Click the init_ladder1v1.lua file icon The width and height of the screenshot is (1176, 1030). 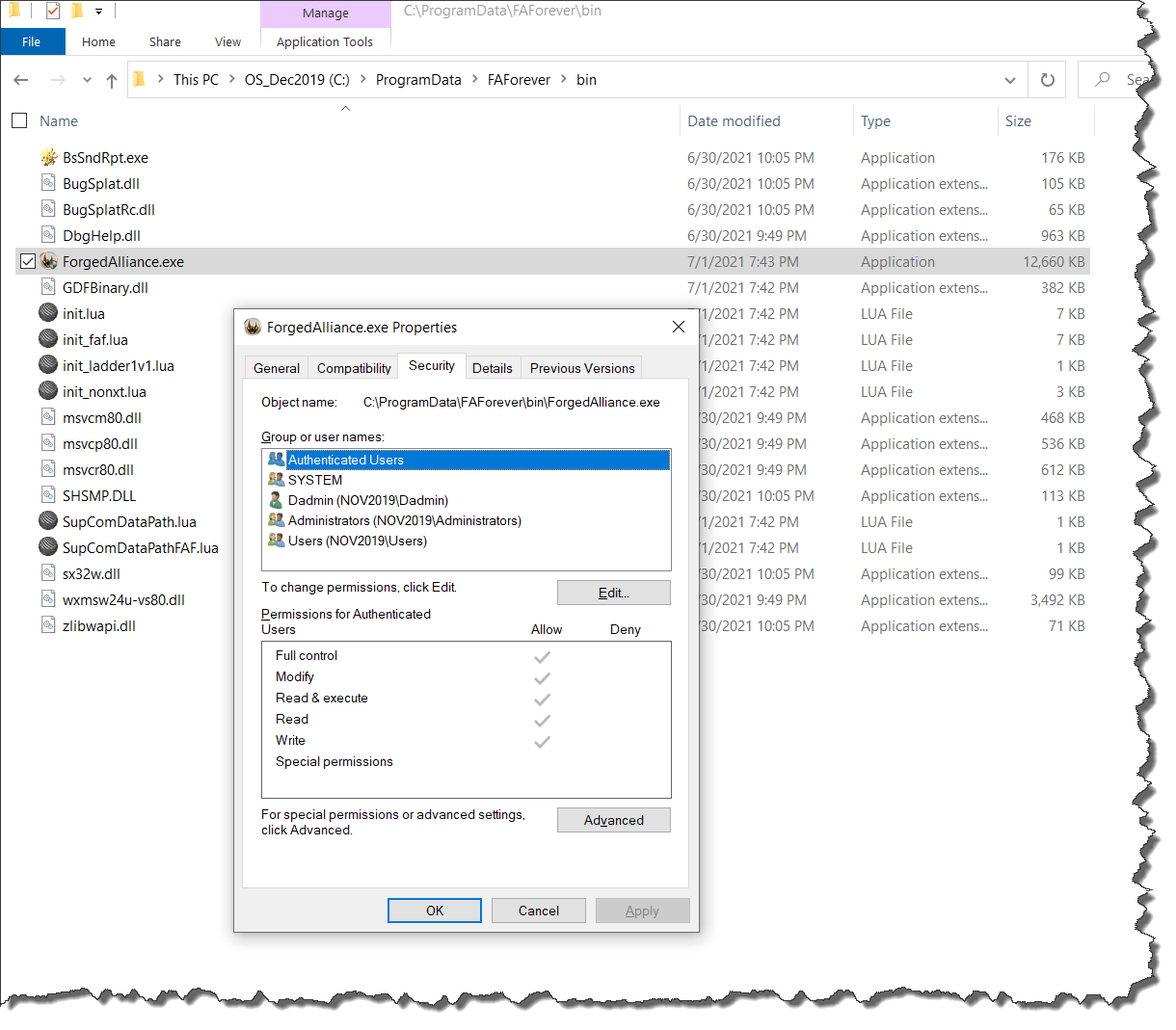pos(48,365)
